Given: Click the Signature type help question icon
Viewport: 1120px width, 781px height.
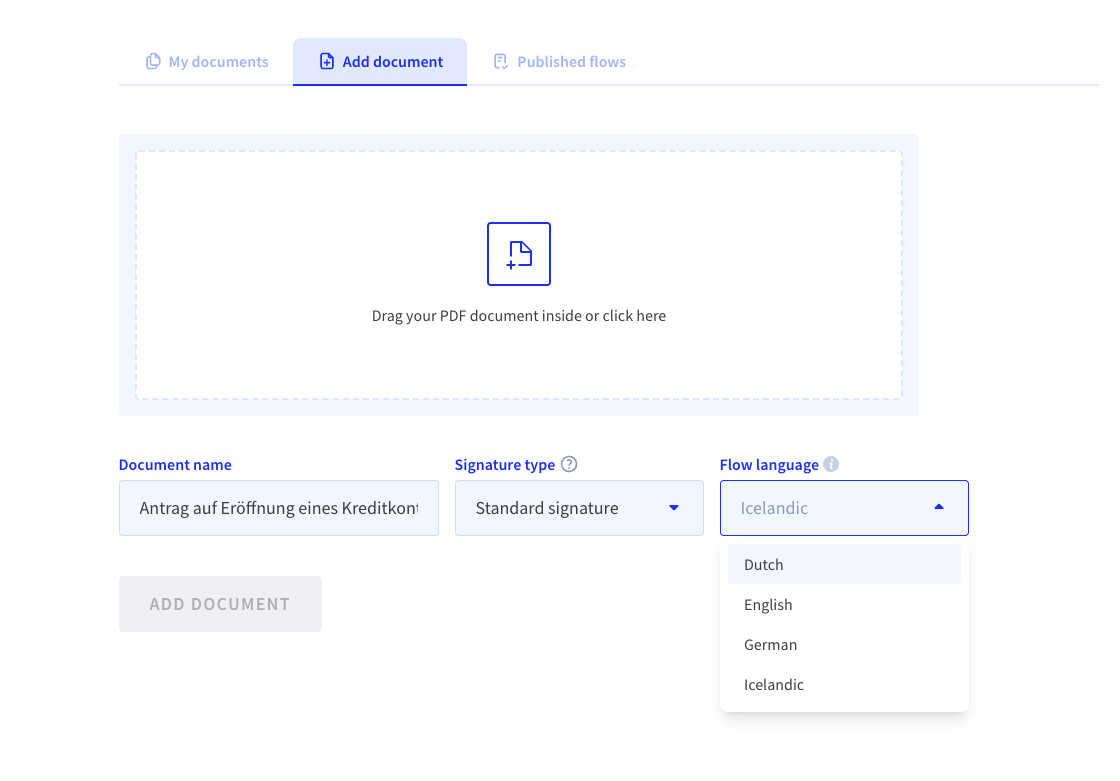Looking at the screenshot, I should [x=569, y=464].
